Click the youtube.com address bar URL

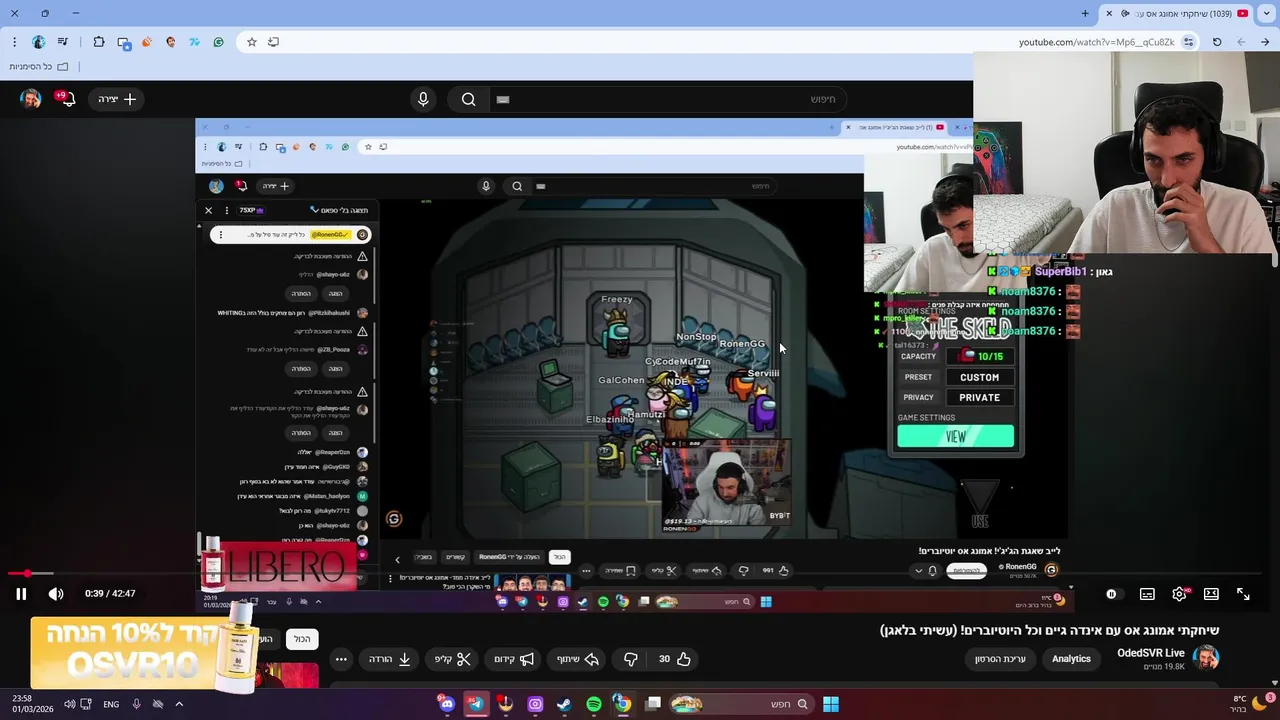tap(1096, 42)
